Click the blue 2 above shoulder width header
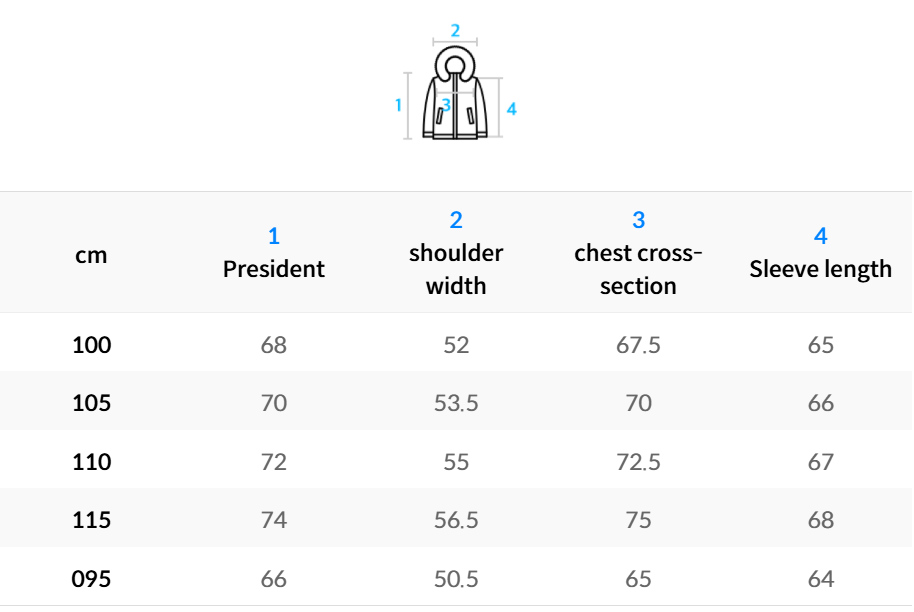Viewport: 914px width, 612px height. (456, 221)
